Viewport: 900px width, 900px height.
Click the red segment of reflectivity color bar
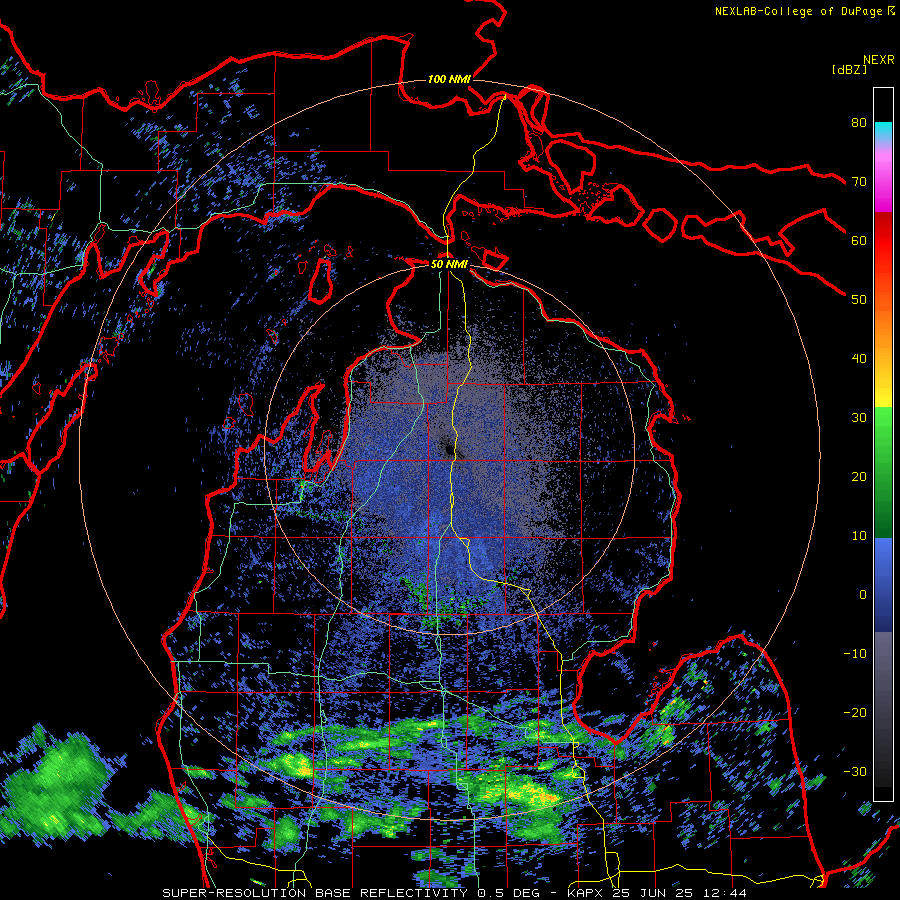pyautogui.click(x=883, y=241)
